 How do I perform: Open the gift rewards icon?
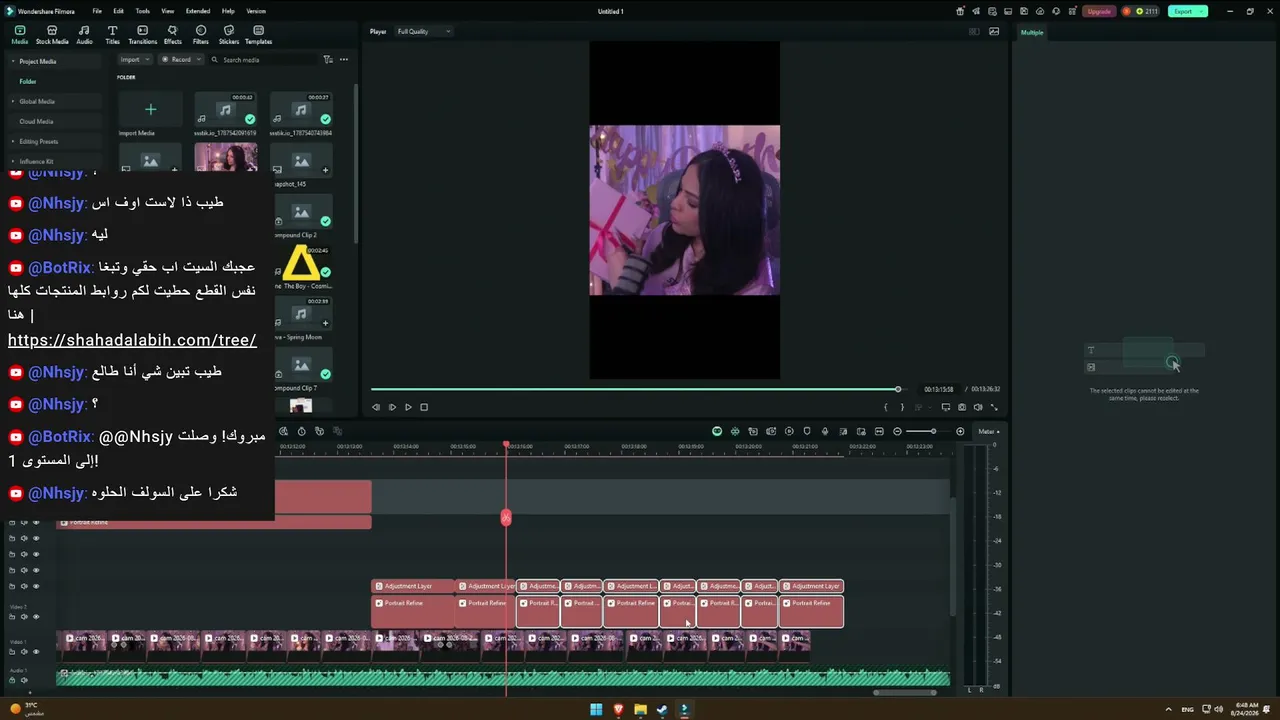pos(961,11)
